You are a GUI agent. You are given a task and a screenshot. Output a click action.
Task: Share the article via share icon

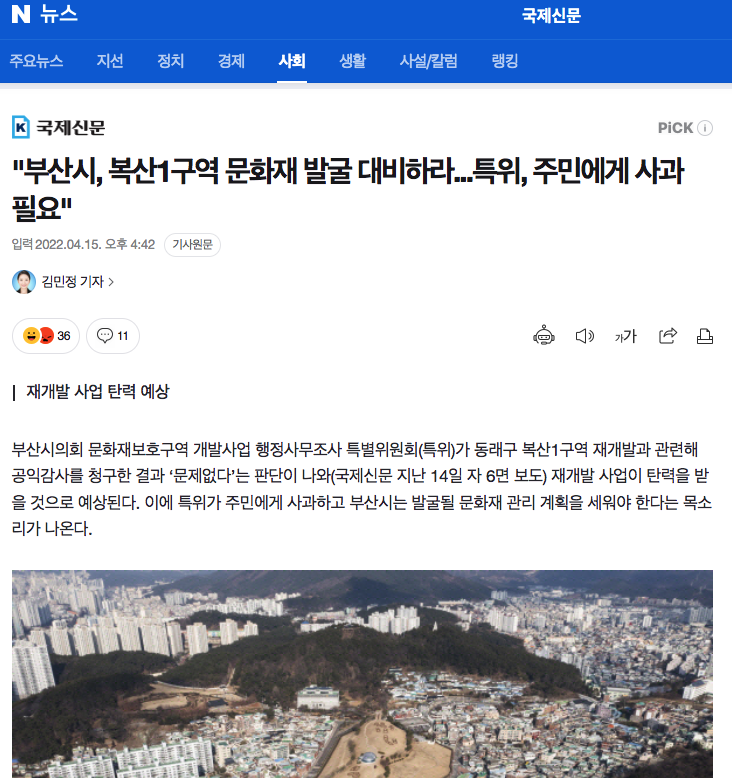point(667,336)
